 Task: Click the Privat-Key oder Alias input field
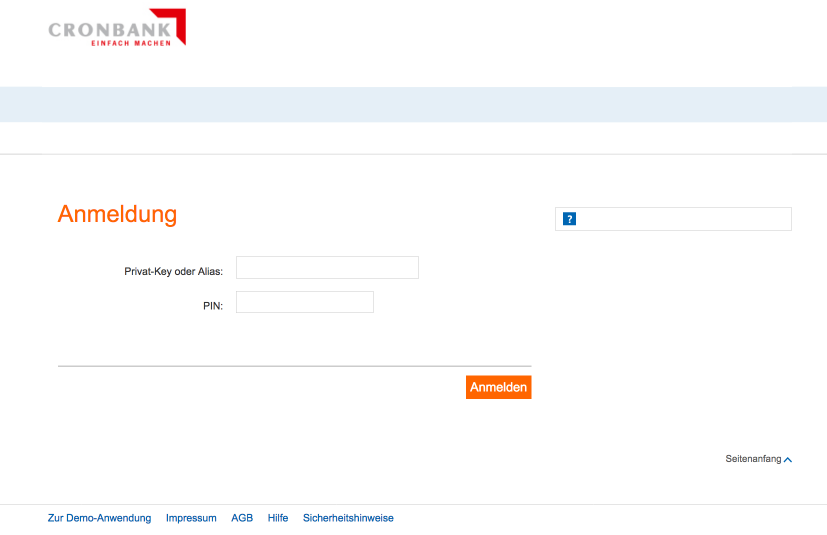(327, 268)
